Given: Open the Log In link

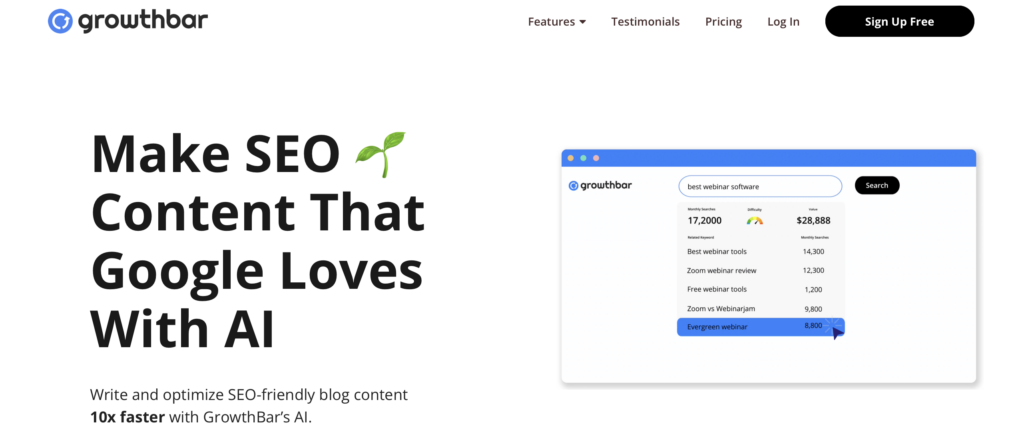Looking at the screenshot, I should coord(783,21).
